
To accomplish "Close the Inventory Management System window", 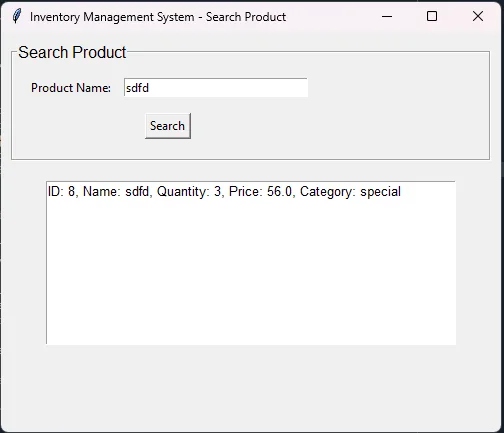I will (x=478, y=16).
